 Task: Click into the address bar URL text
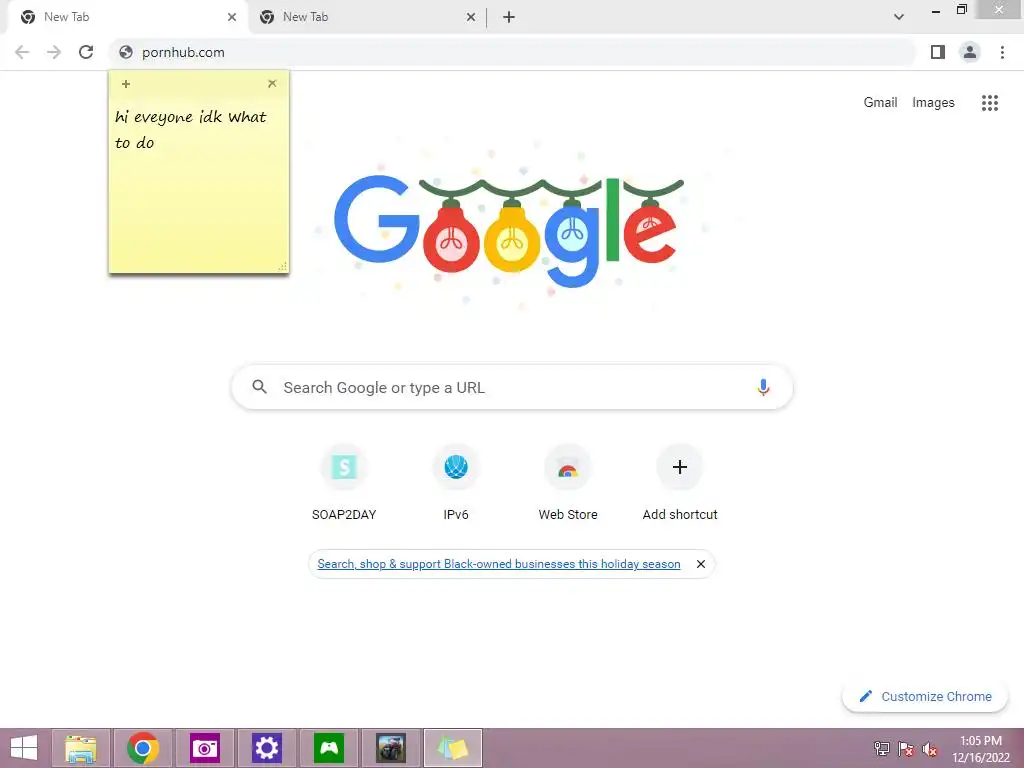coord(183,52)
